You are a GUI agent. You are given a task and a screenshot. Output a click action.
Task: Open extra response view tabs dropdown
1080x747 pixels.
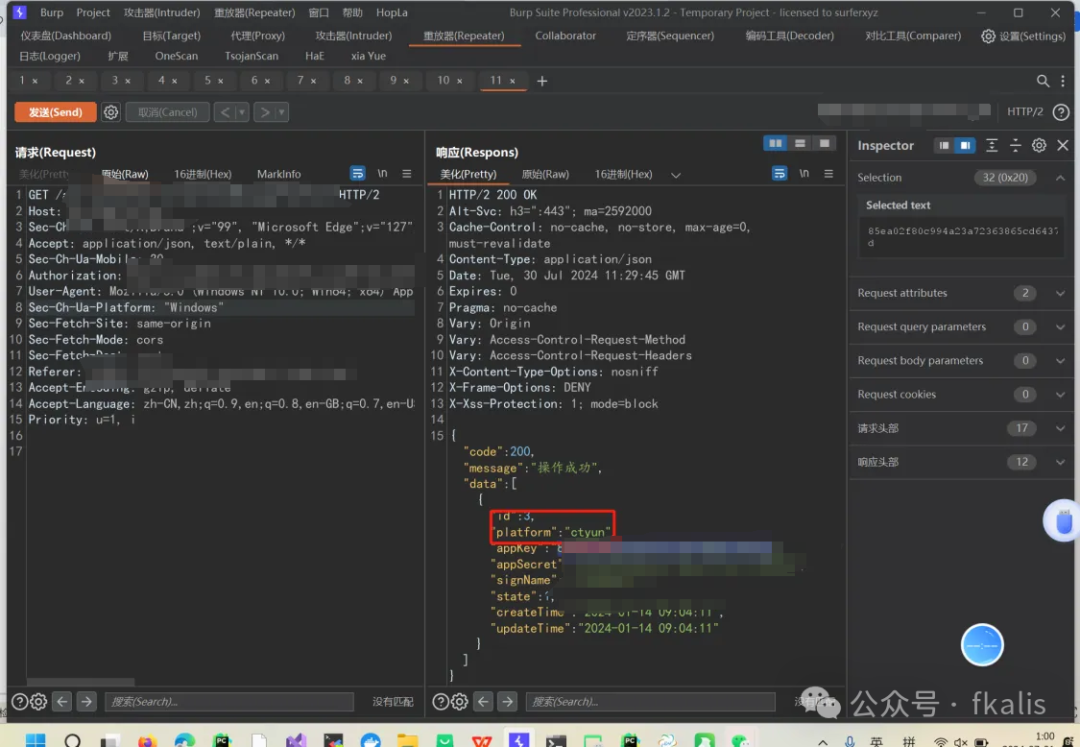coord(676,175)
